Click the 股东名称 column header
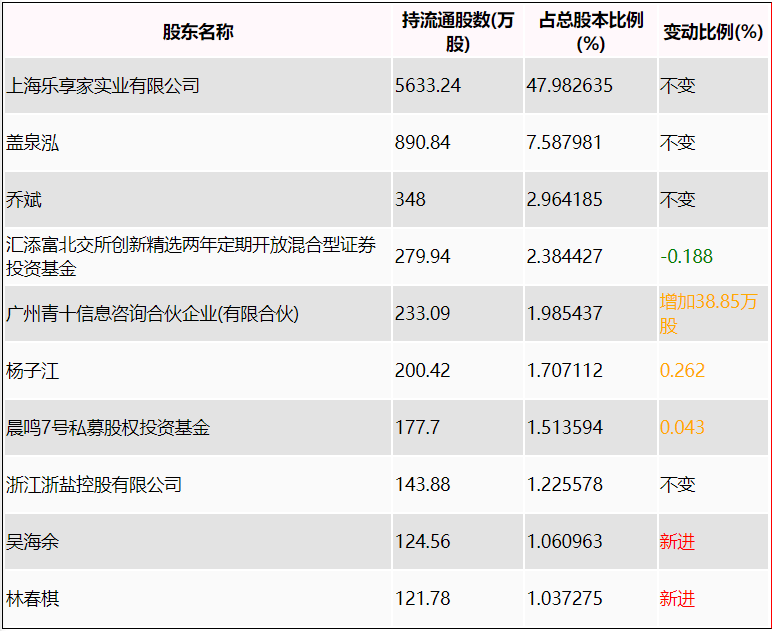 click(x=198, y=32)
